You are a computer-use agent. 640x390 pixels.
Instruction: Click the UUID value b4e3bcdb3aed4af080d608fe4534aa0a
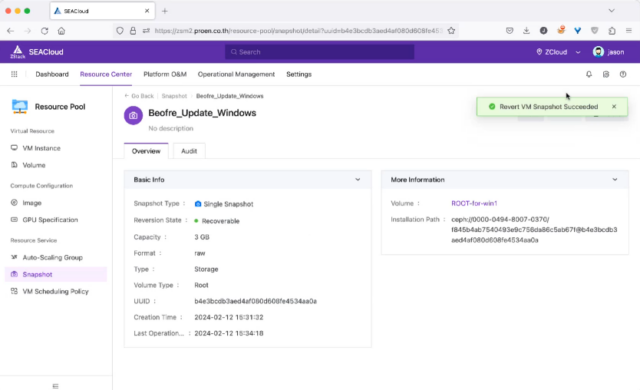point(256,301)
